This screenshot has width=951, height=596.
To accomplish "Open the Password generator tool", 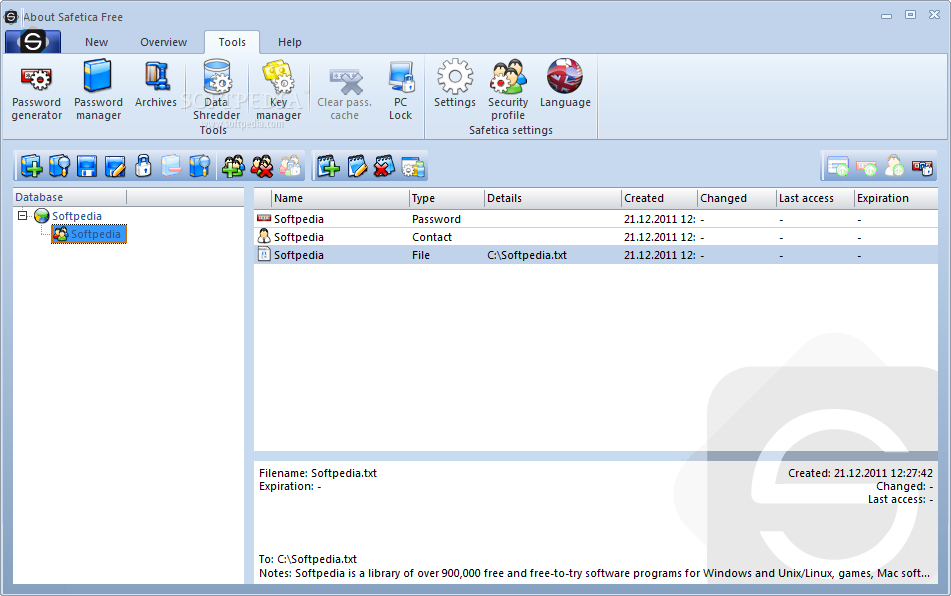I will tap(36, 90).
